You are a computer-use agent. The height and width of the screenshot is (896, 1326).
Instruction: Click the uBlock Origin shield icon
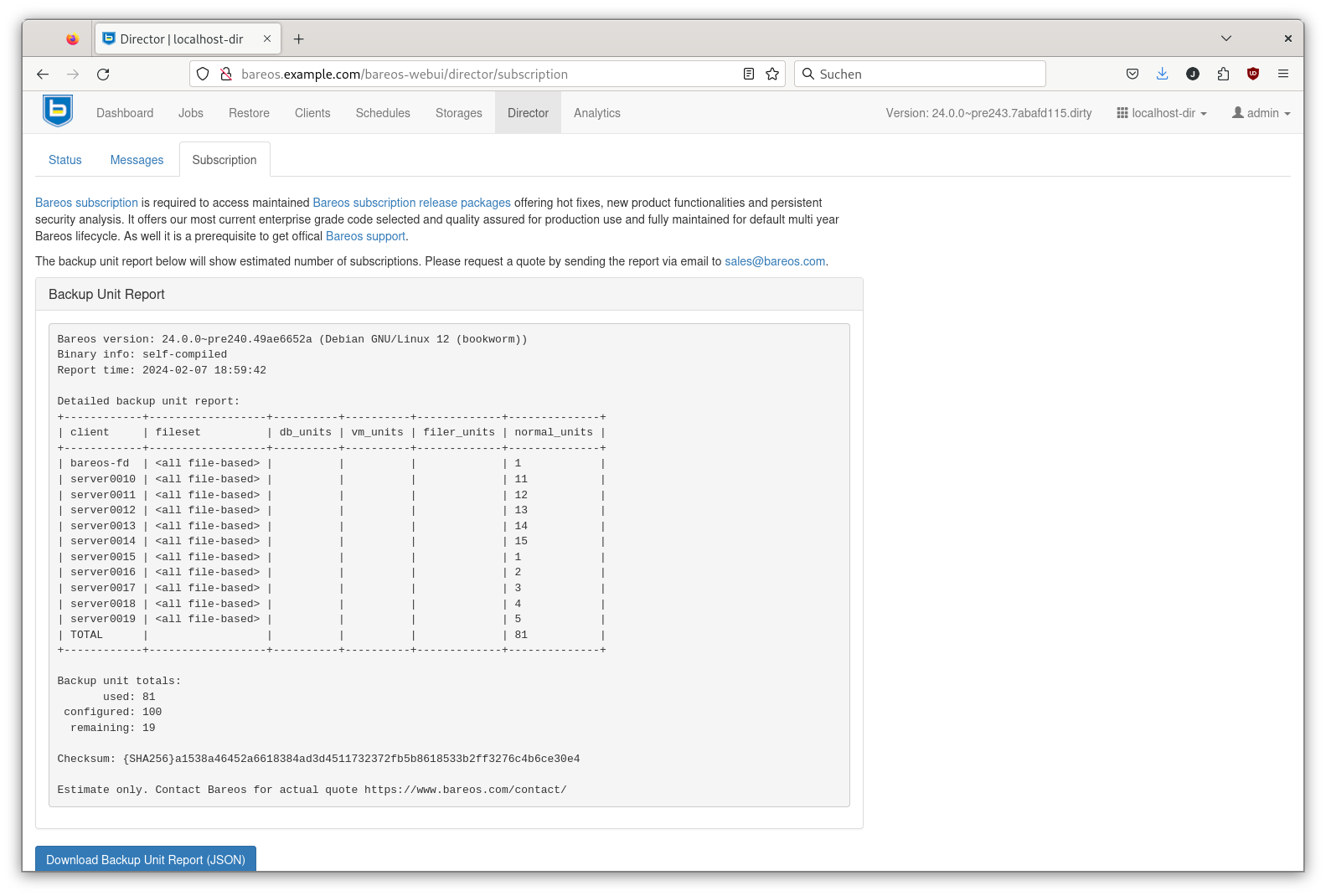1253,75
